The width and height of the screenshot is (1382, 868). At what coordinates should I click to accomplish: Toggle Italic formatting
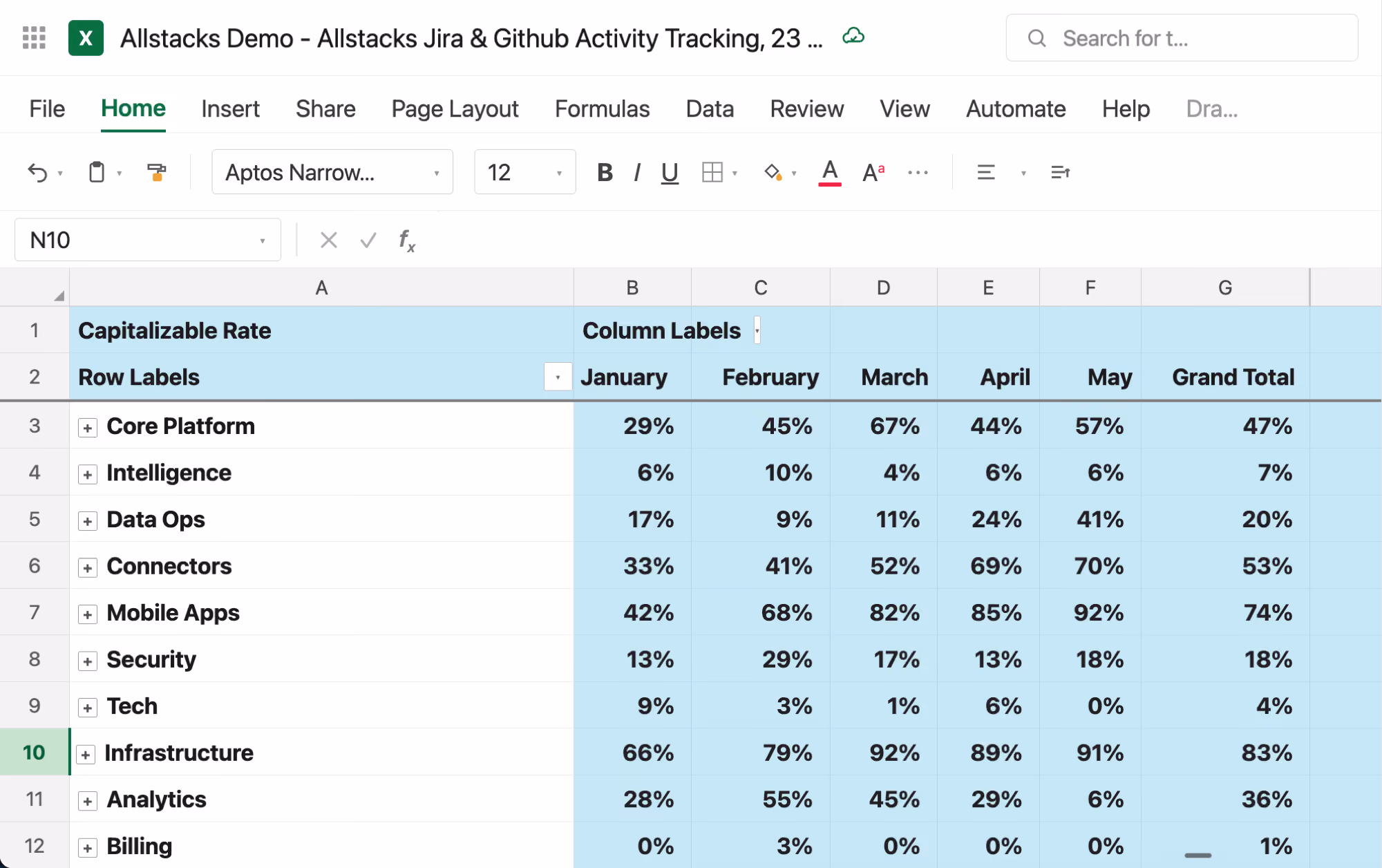[637, 172]
